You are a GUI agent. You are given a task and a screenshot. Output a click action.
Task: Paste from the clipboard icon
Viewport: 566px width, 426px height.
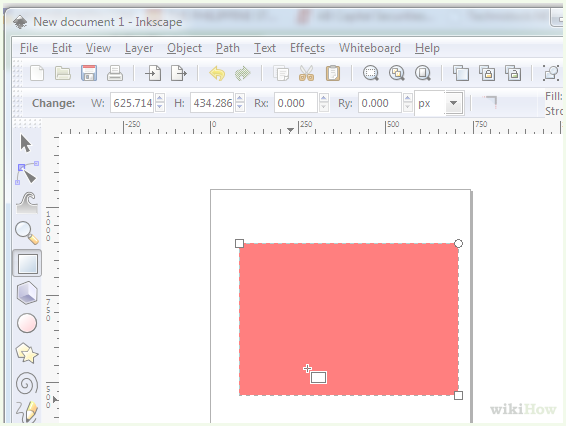click(x=332, y=73)
